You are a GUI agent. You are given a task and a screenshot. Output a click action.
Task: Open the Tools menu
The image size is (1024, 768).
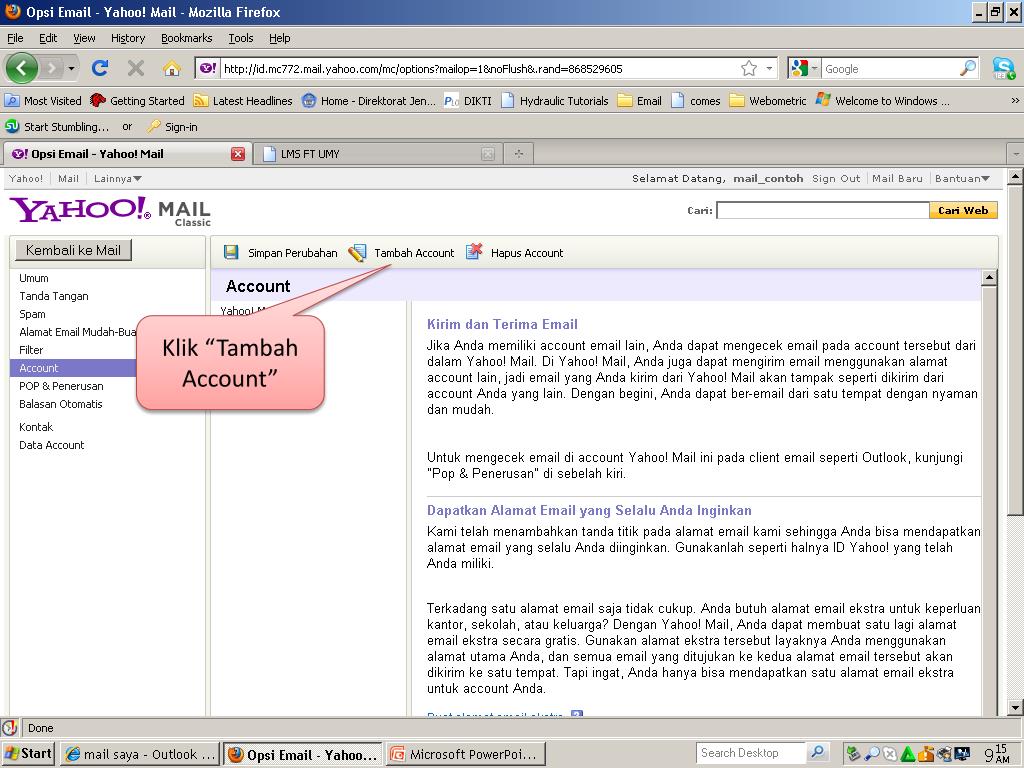coord(240,38)
